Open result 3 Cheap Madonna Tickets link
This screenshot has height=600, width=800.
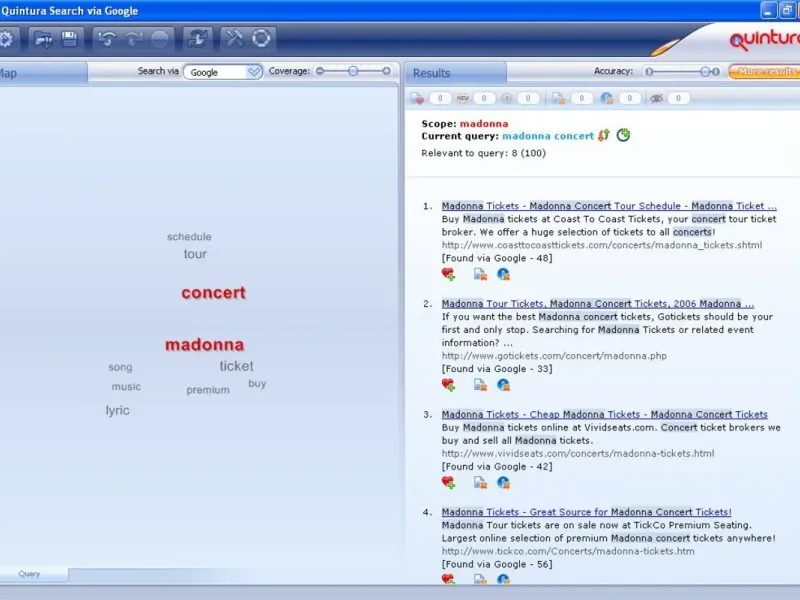(605, 414)
